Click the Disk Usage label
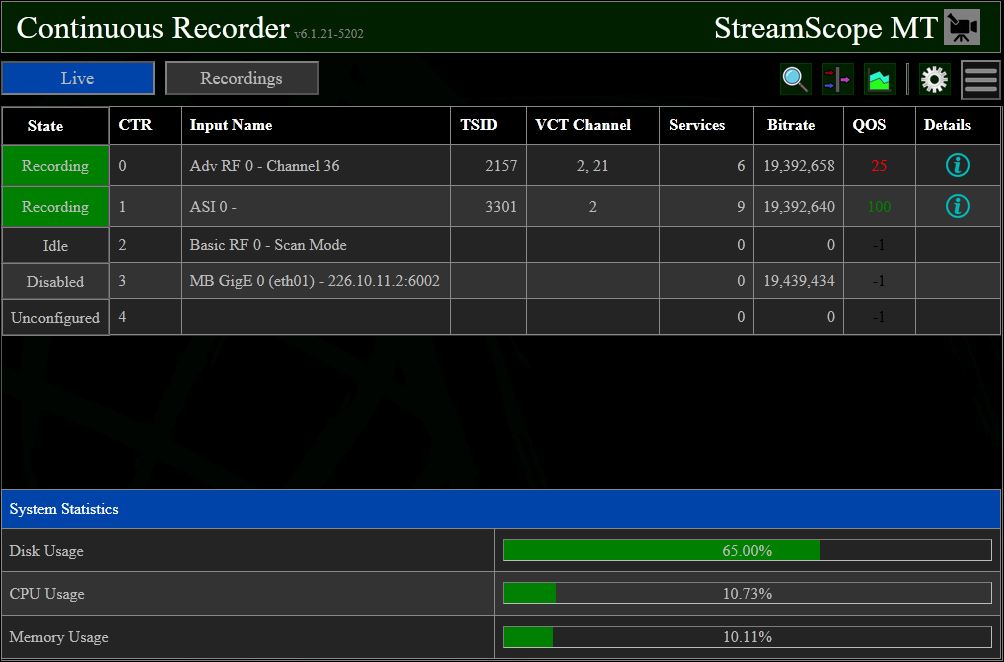The width and height of the screenshot is (1004, 662). (47, 551)
